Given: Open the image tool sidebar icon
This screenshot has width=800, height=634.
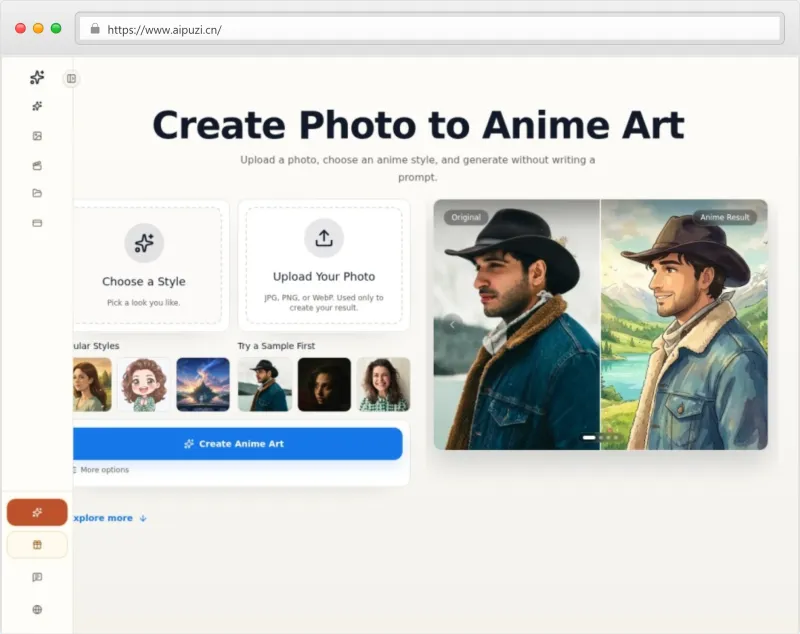Looking at the screenshot, I should (37, 136).
